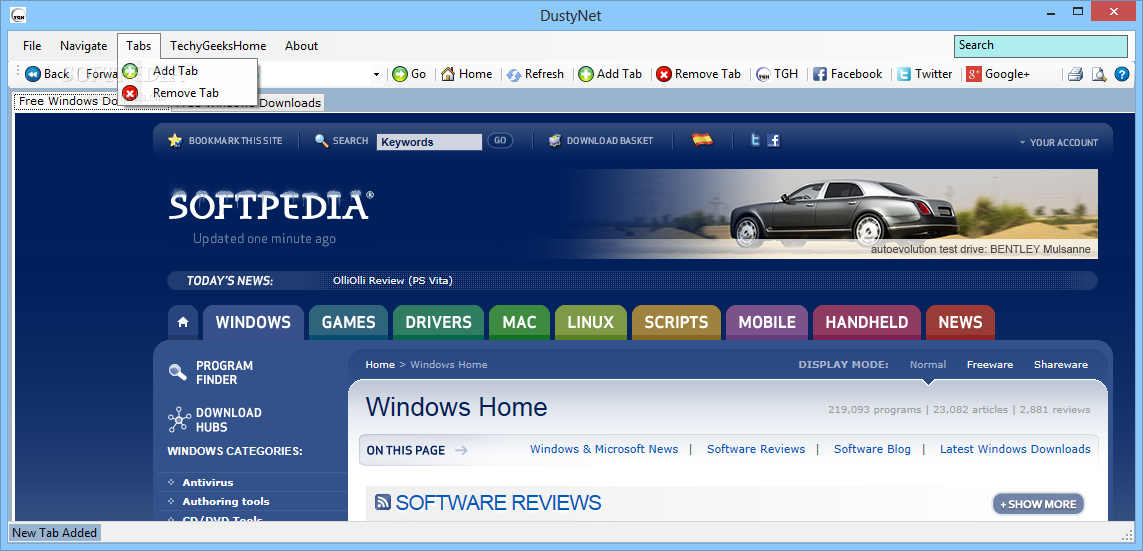1143x551 pixels.
Task: Click the + SHOW MORE button
Action: coord(1039,504)
